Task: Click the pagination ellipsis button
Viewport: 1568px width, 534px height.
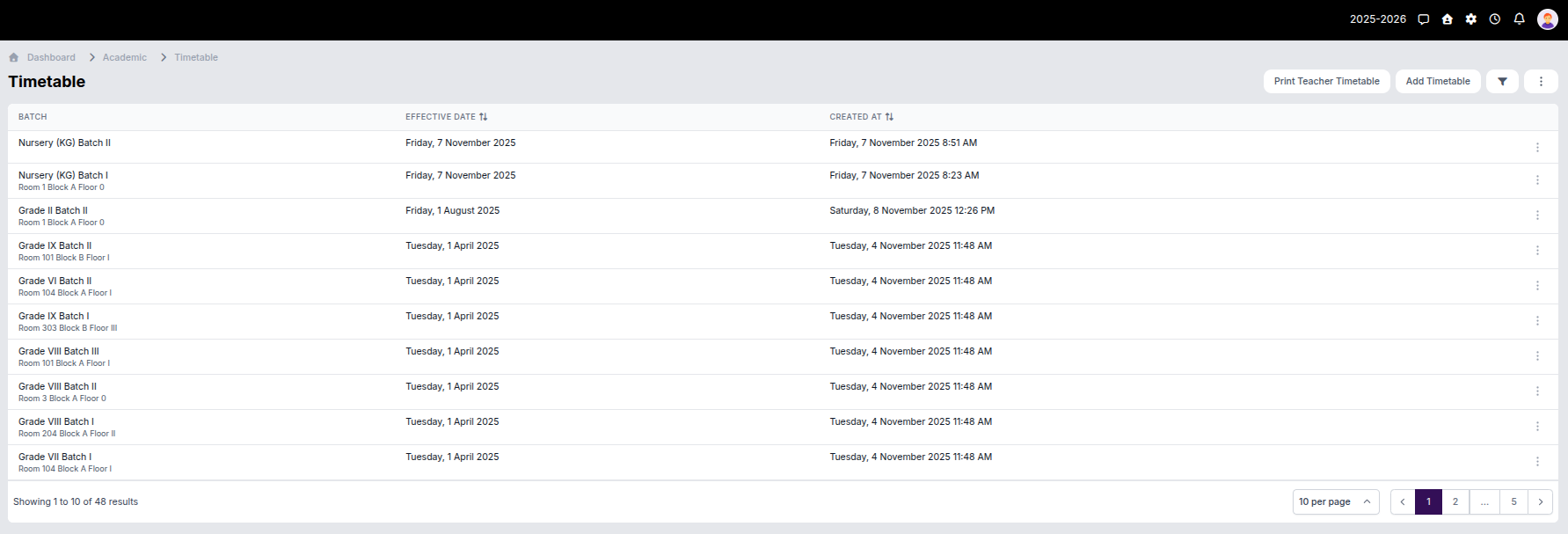Action: tap(1484, 501)
